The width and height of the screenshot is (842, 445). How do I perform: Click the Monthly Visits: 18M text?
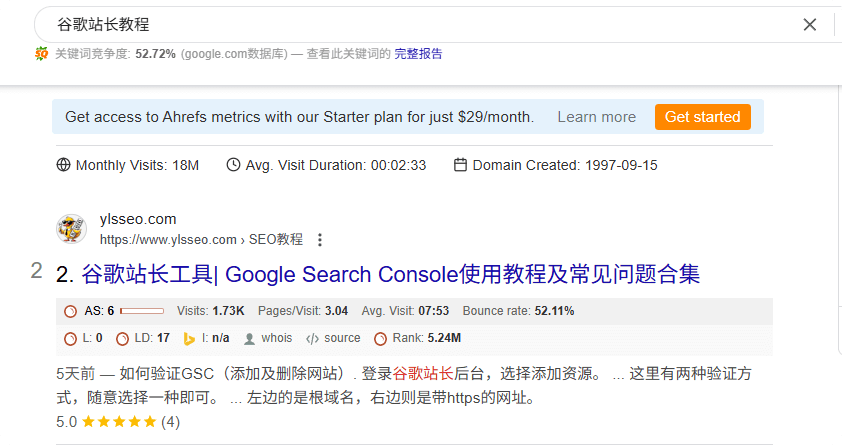click(x=137, y=165)
